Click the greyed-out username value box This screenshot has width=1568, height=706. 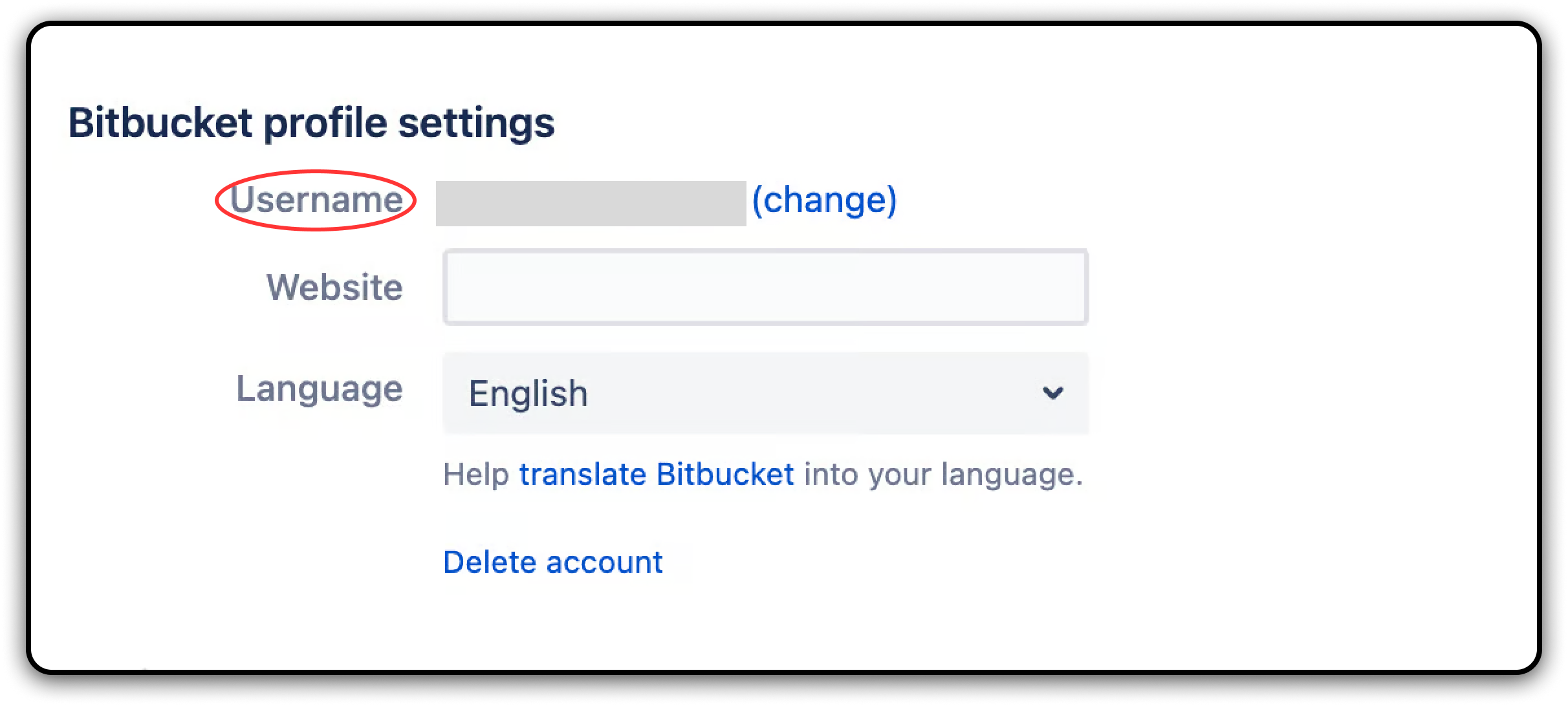[591, 204]
